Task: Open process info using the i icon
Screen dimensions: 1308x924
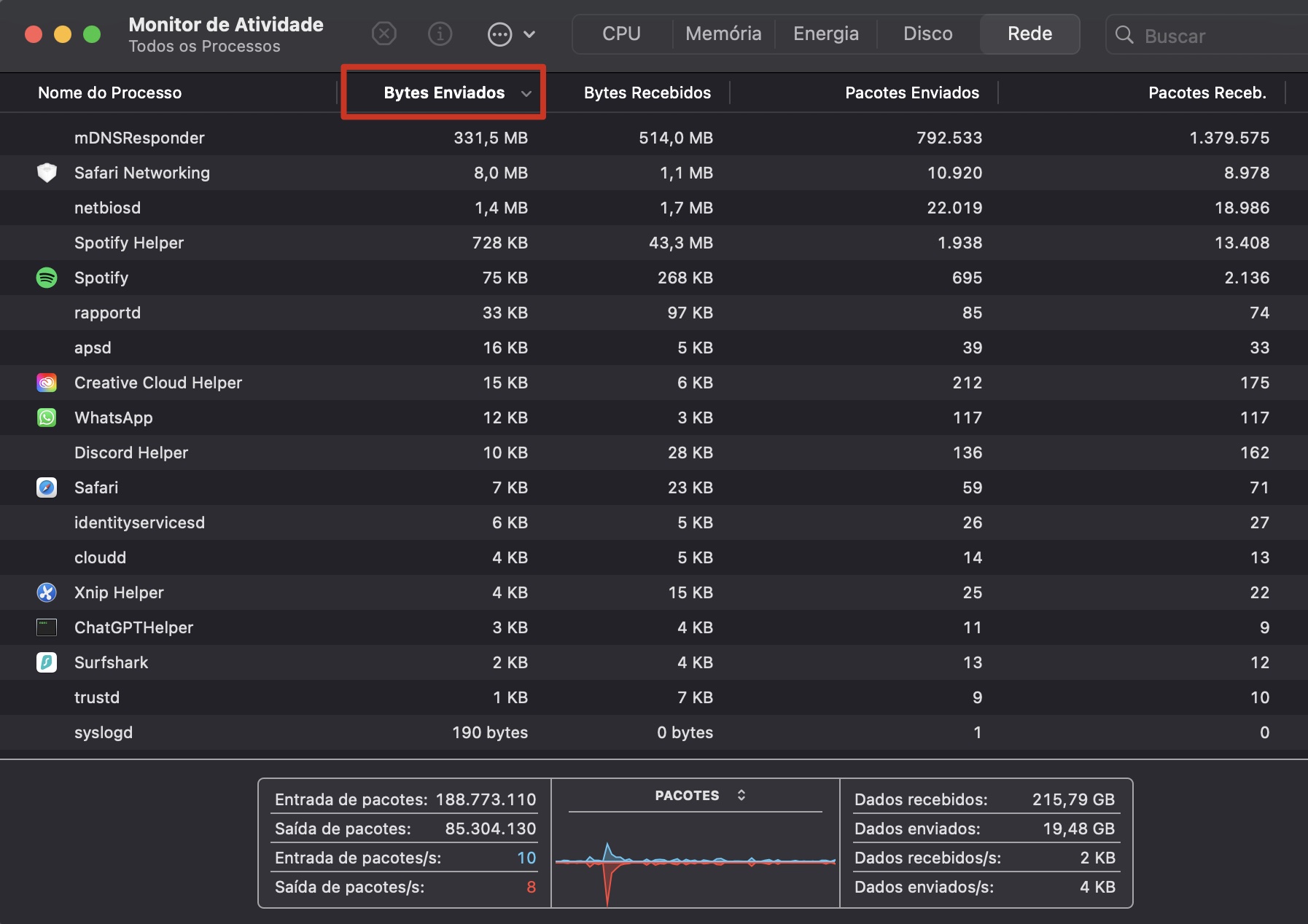Action: coord(440,34)
